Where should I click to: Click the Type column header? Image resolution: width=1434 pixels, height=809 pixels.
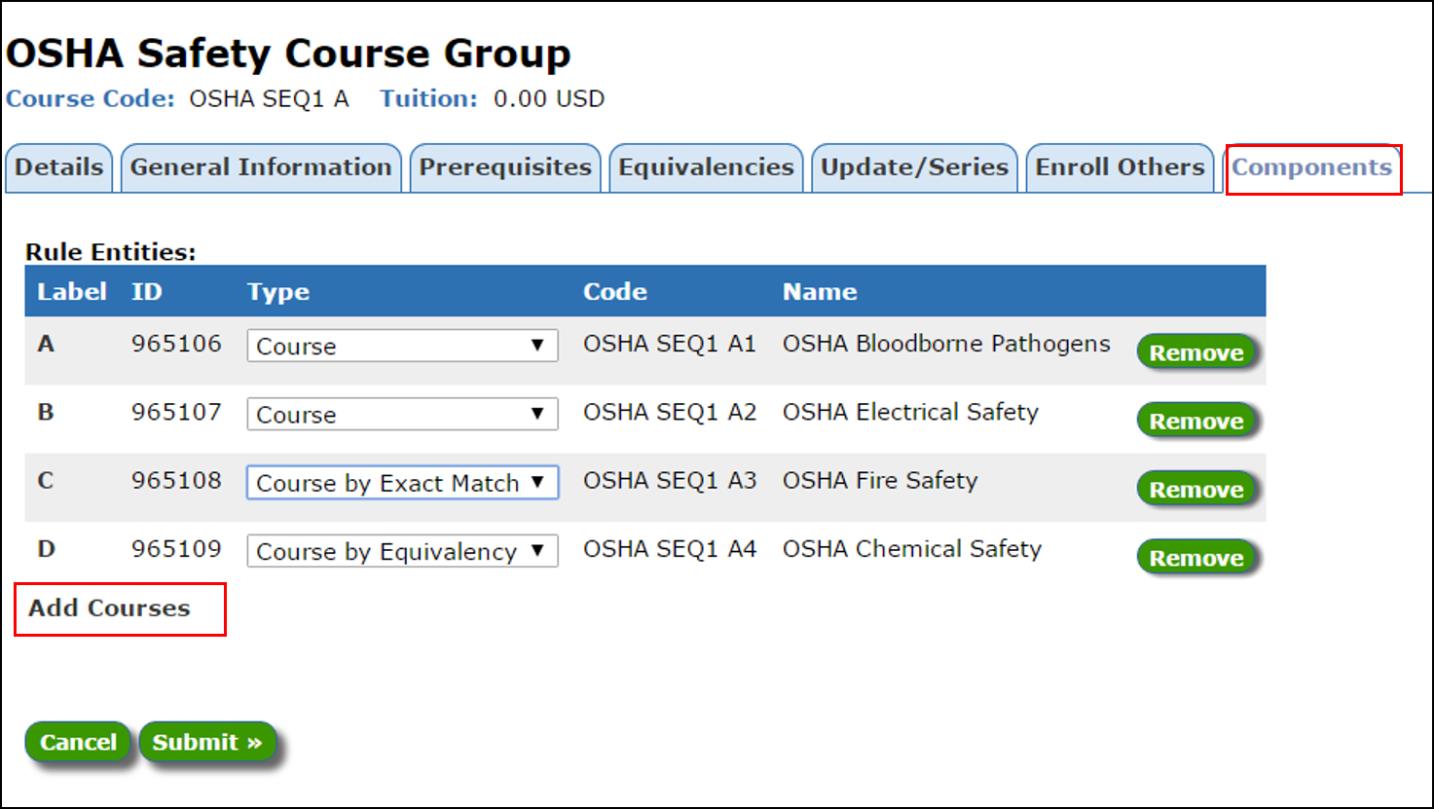click(278, 292)
